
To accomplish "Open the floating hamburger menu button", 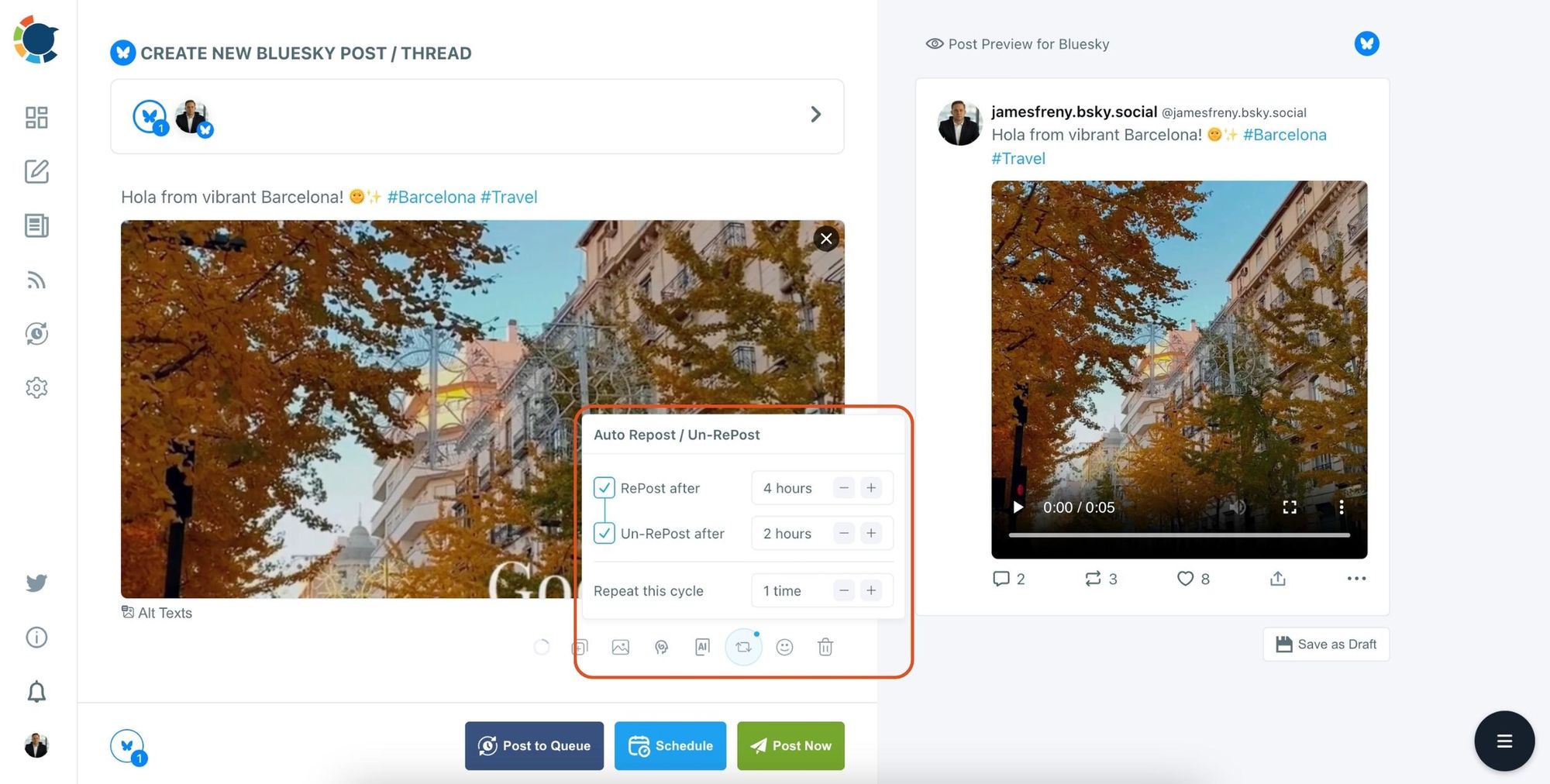I will pyautogui.click(x=1504, y=741).
